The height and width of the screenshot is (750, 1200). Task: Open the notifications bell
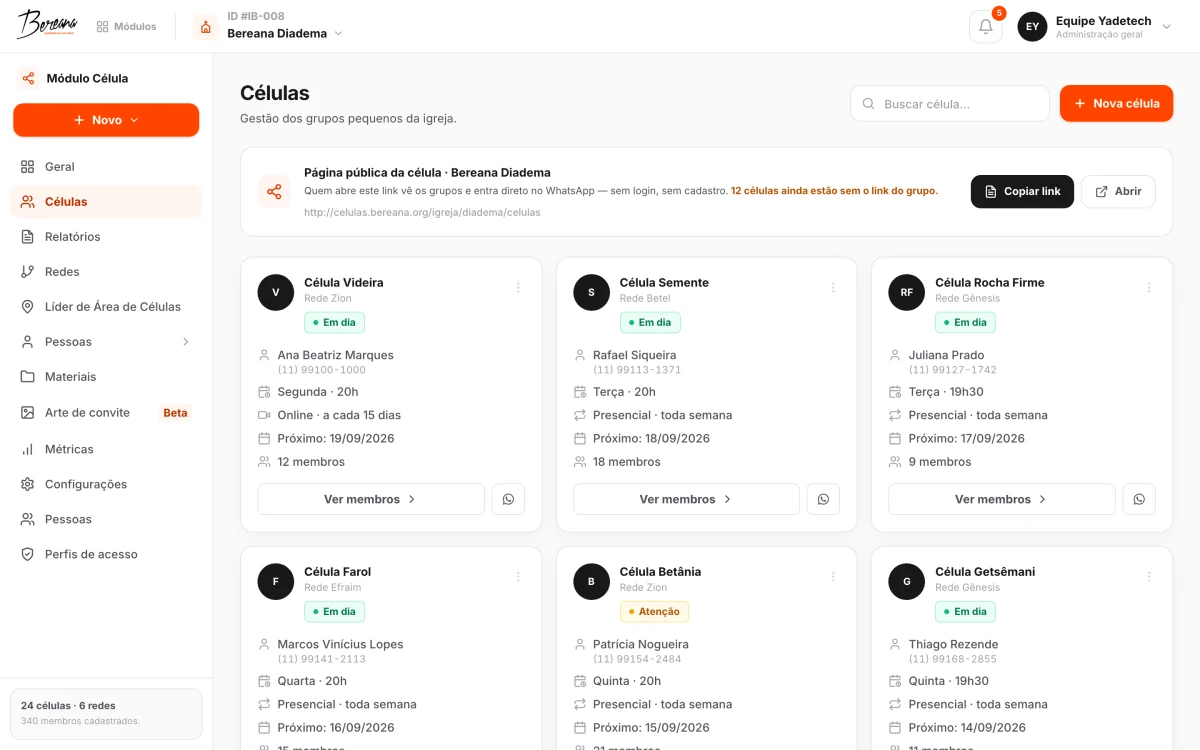[985, 26]
